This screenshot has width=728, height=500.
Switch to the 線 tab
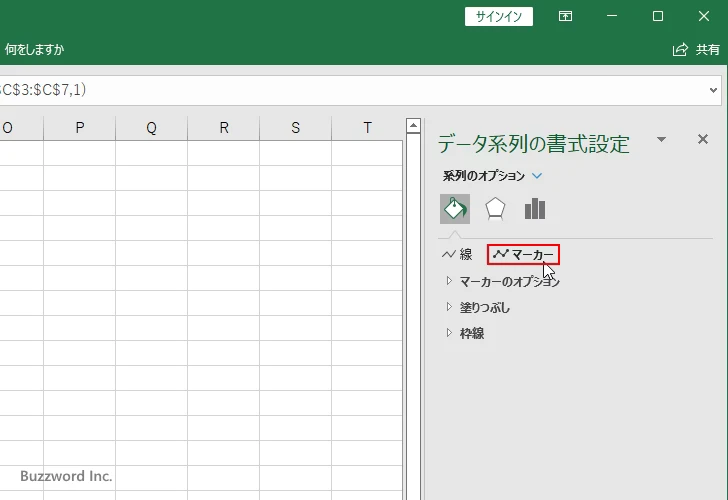pyautogui.click(x=457, y=254)
